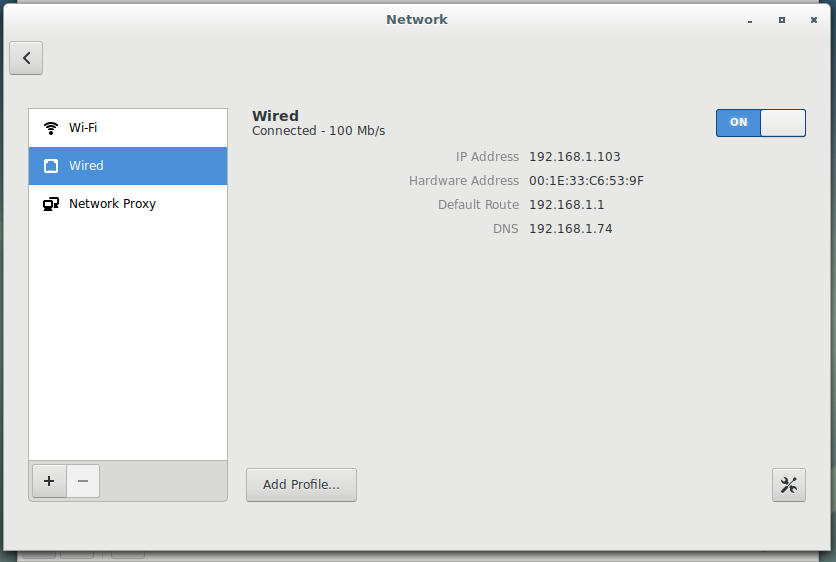836x562 pixels.
Task: Click the ON label of the switch
Action: pyautogui.click(x=738, y=122)
